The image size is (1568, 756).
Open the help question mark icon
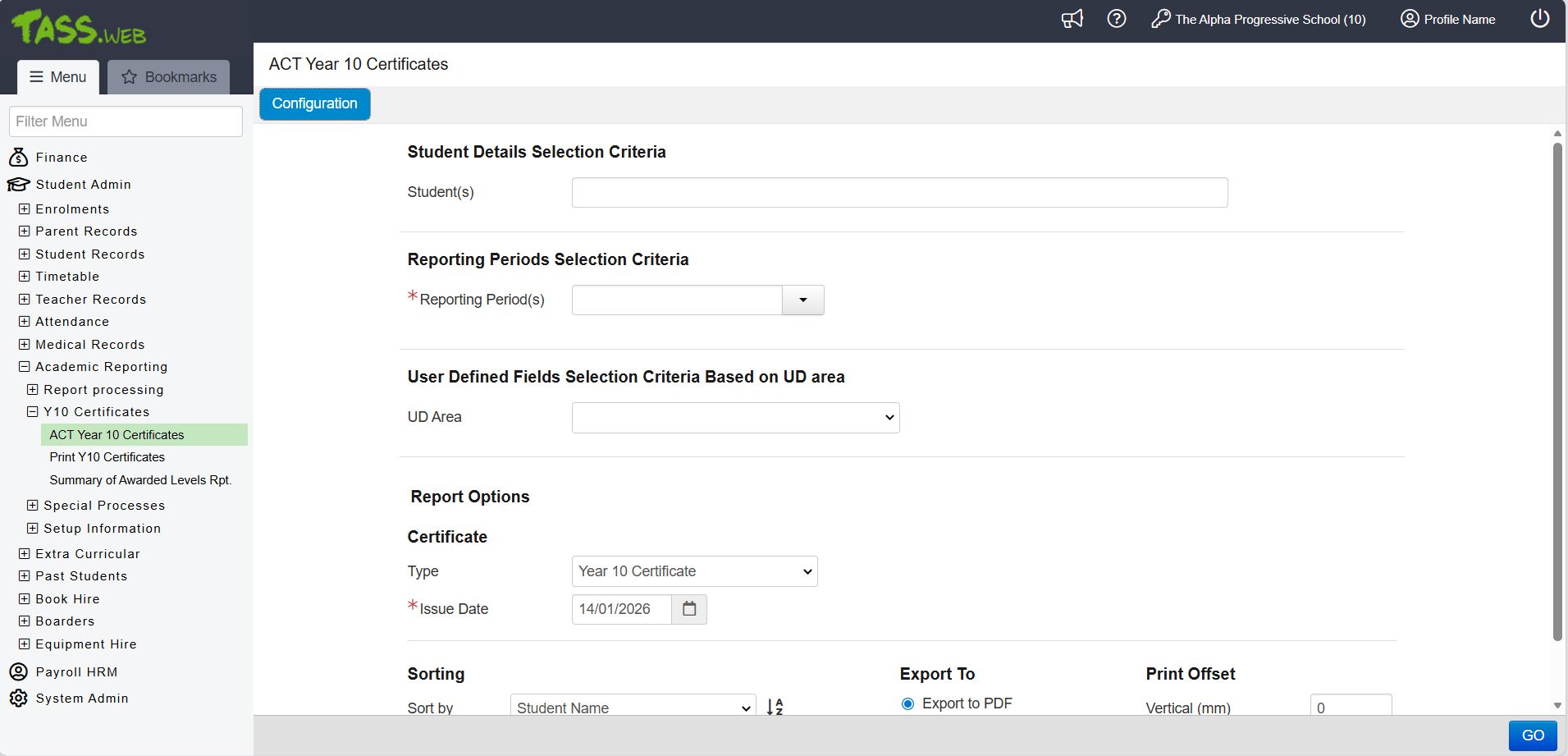click(x=1116, y=19)
